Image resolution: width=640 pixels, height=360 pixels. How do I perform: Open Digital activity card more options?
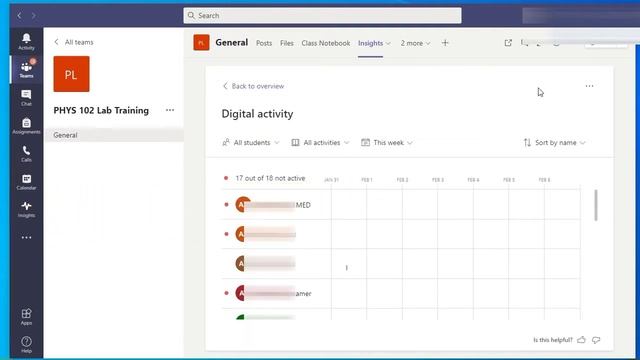589,86
